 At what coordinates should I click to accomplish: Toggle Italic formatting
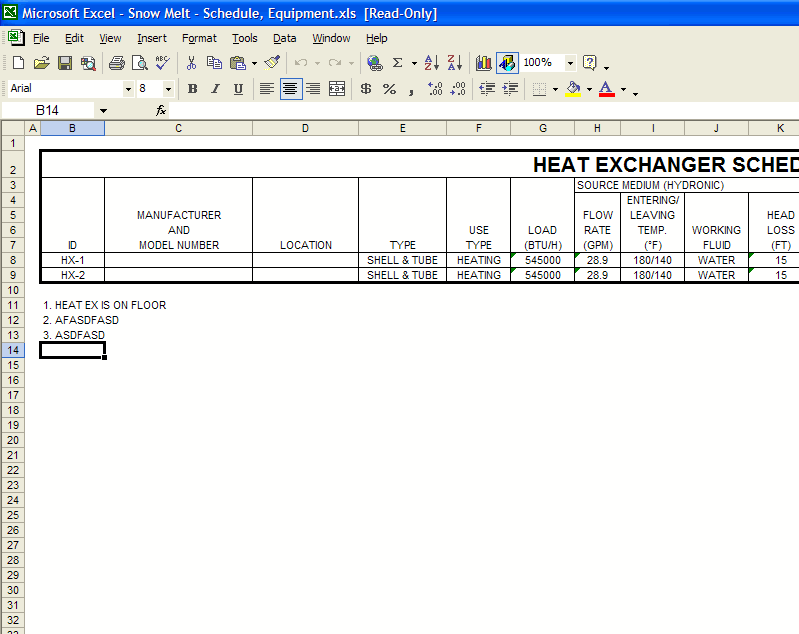click(216, 89)
